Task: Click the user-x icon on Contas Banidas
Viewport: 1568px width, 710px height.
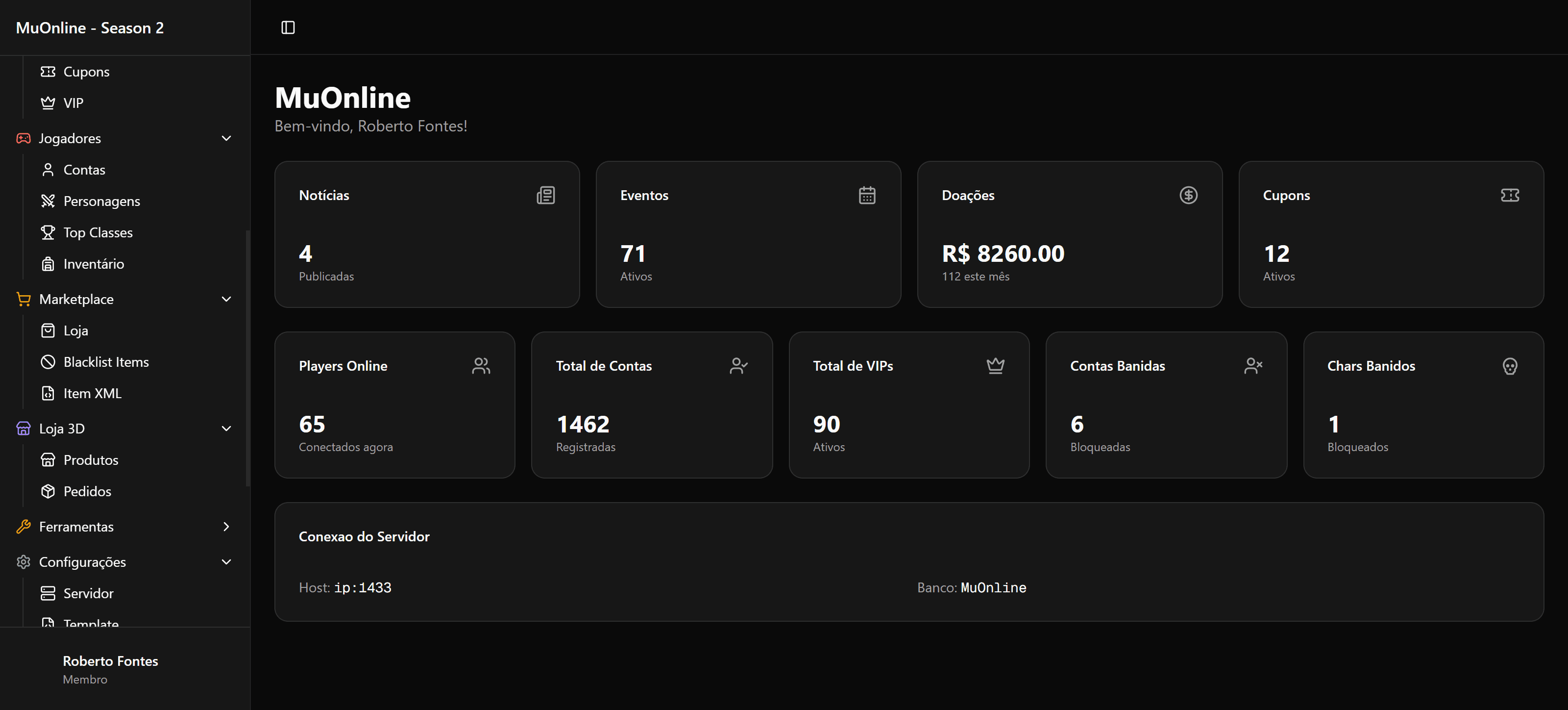Action: point(1253,365)
